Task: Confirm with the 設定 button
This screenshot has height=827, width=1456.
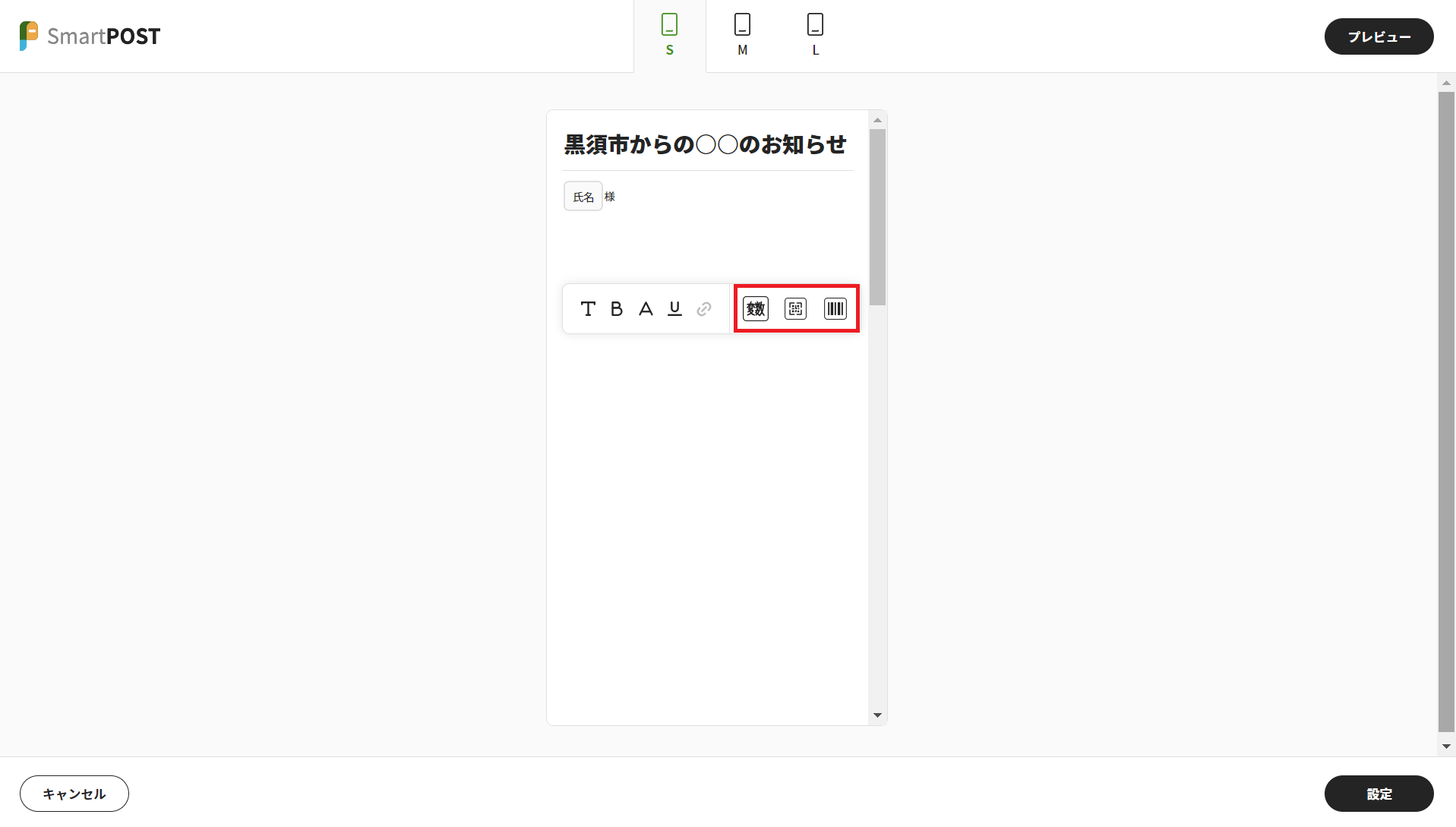Action: (x=1379, y=794)
